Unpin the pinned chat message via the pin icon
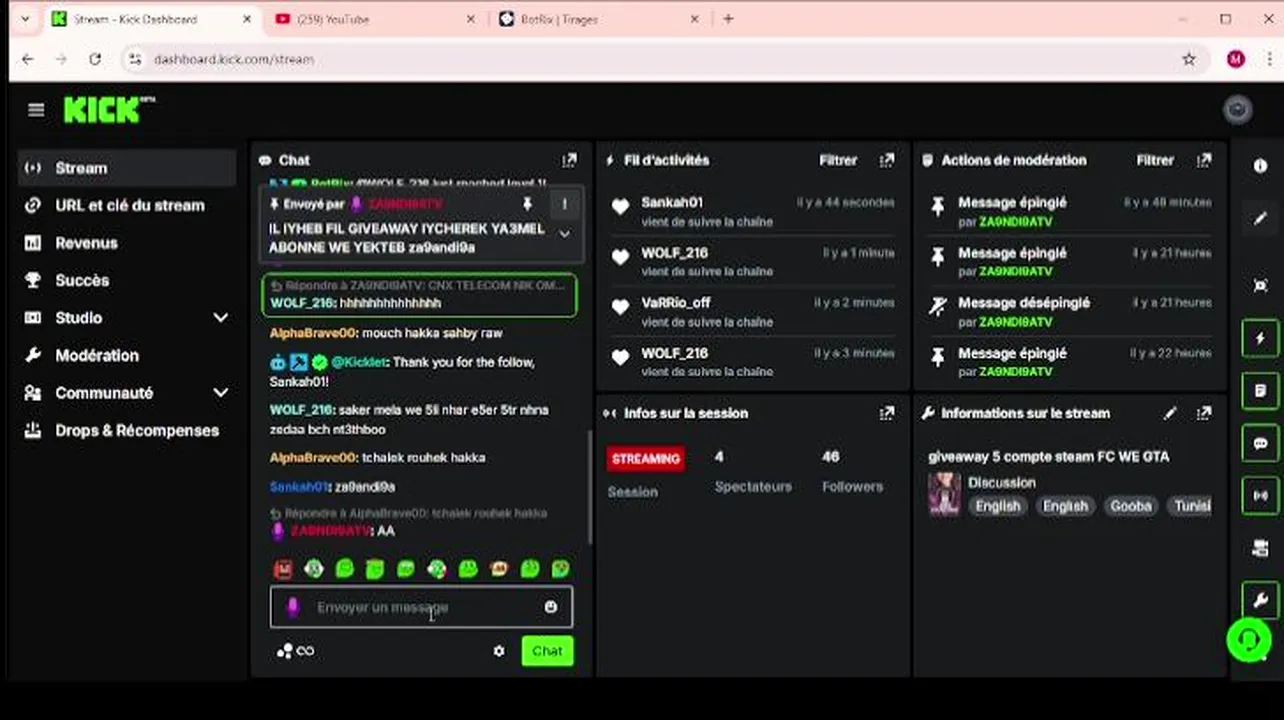The height and width of the screenshot is (720, 1284). coord(528,204)
